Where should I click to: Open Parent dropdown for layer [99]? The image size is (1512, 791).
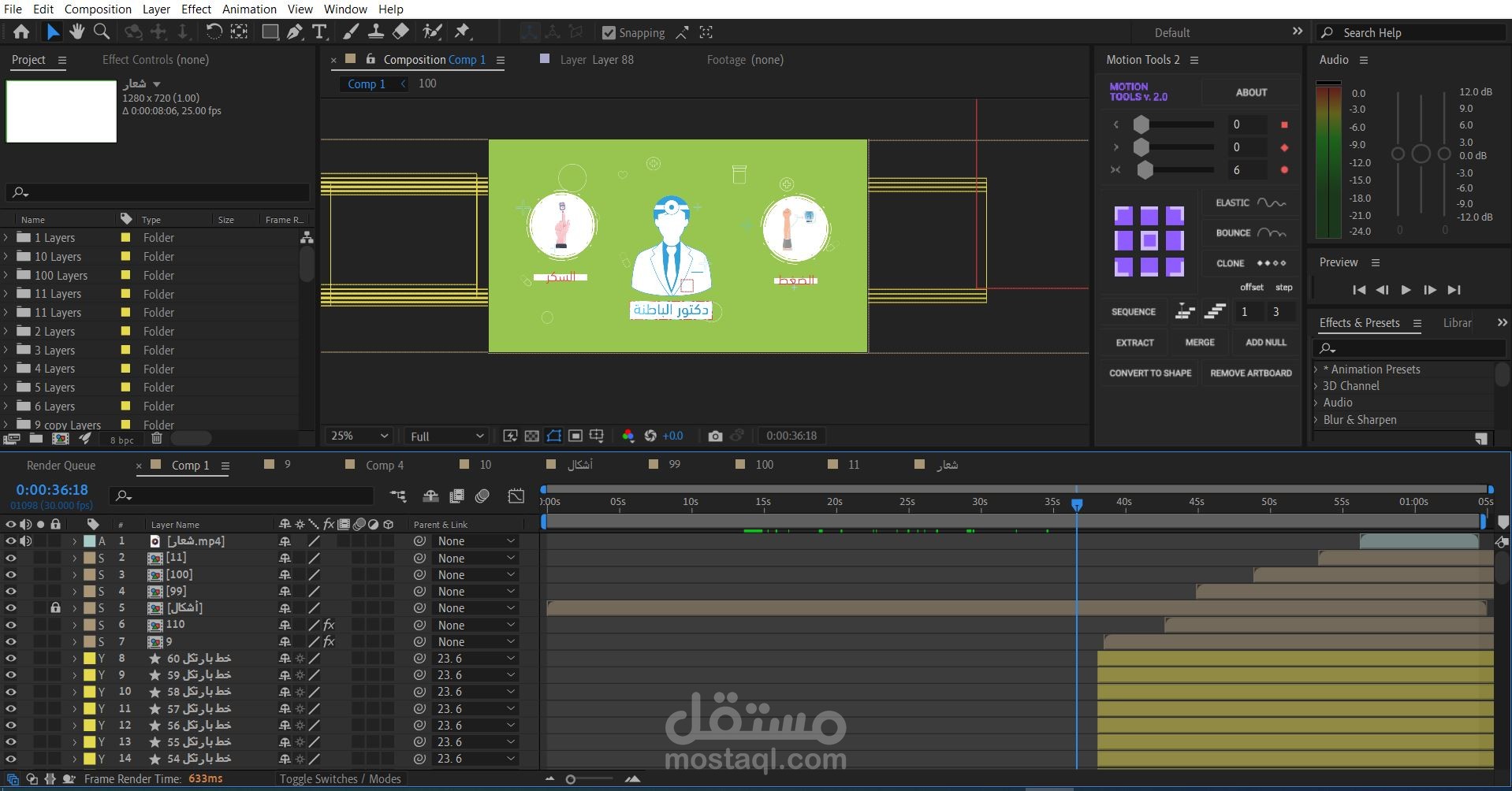click(475, 592)
